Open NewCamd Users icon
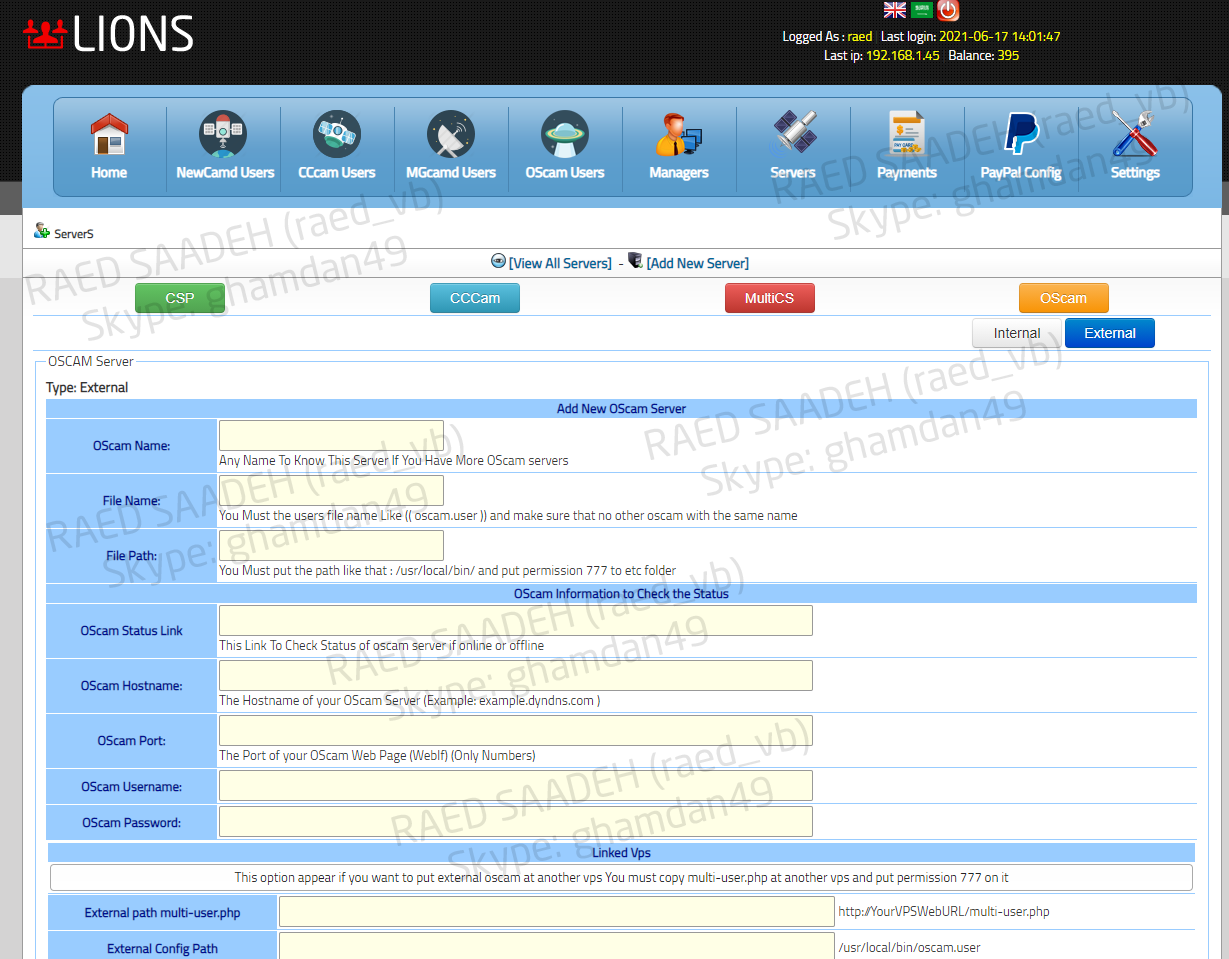 (x=224, y=134)
